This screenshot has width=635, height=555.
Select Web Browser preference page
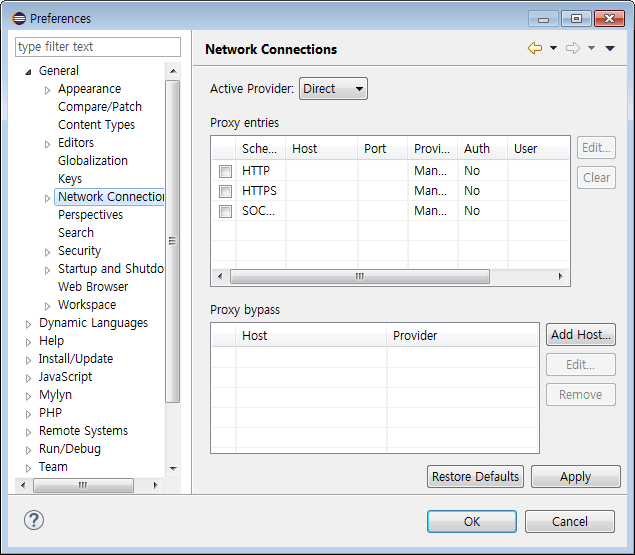coord(93,286)
